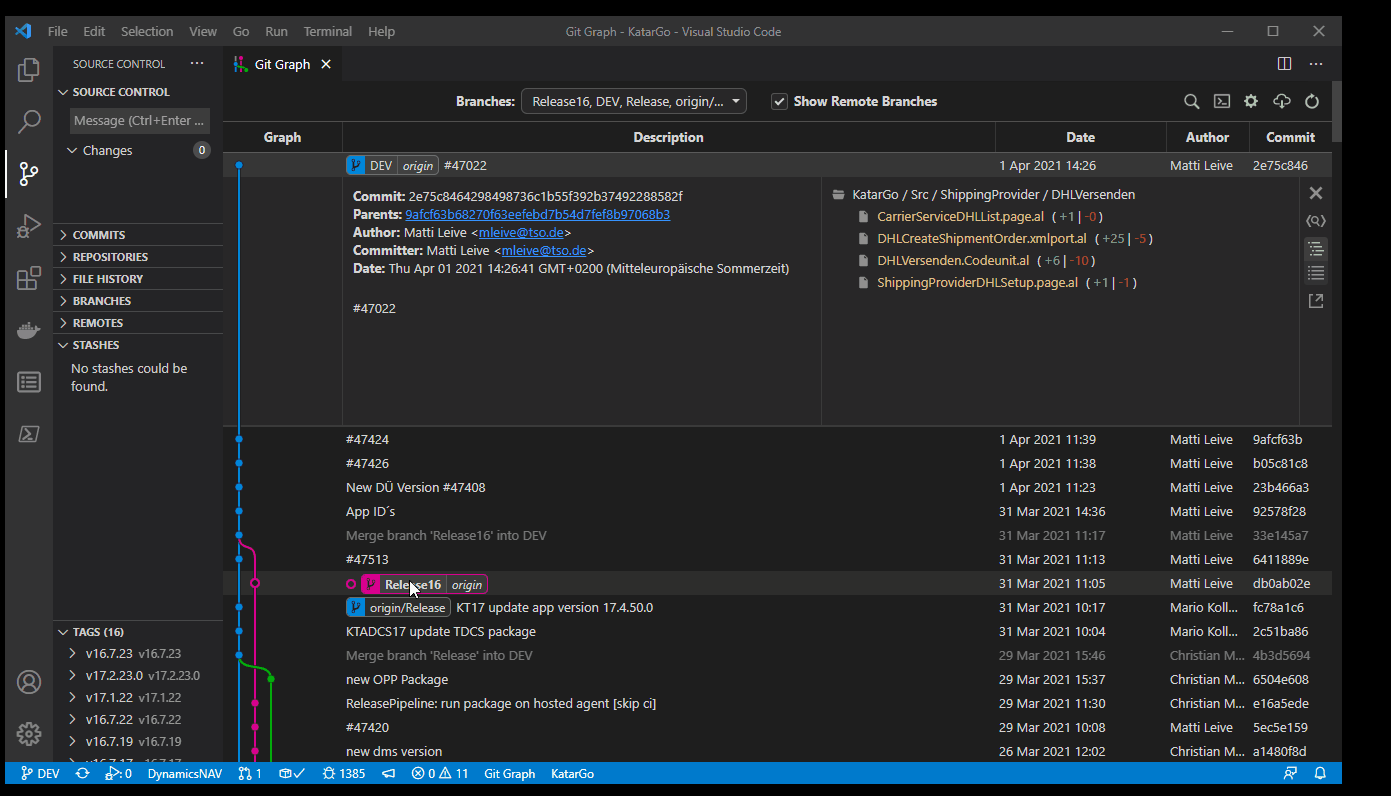Open the Explorer view in the activity bar
Viewport: 1391px width, 796px height.
pos(29,70)
